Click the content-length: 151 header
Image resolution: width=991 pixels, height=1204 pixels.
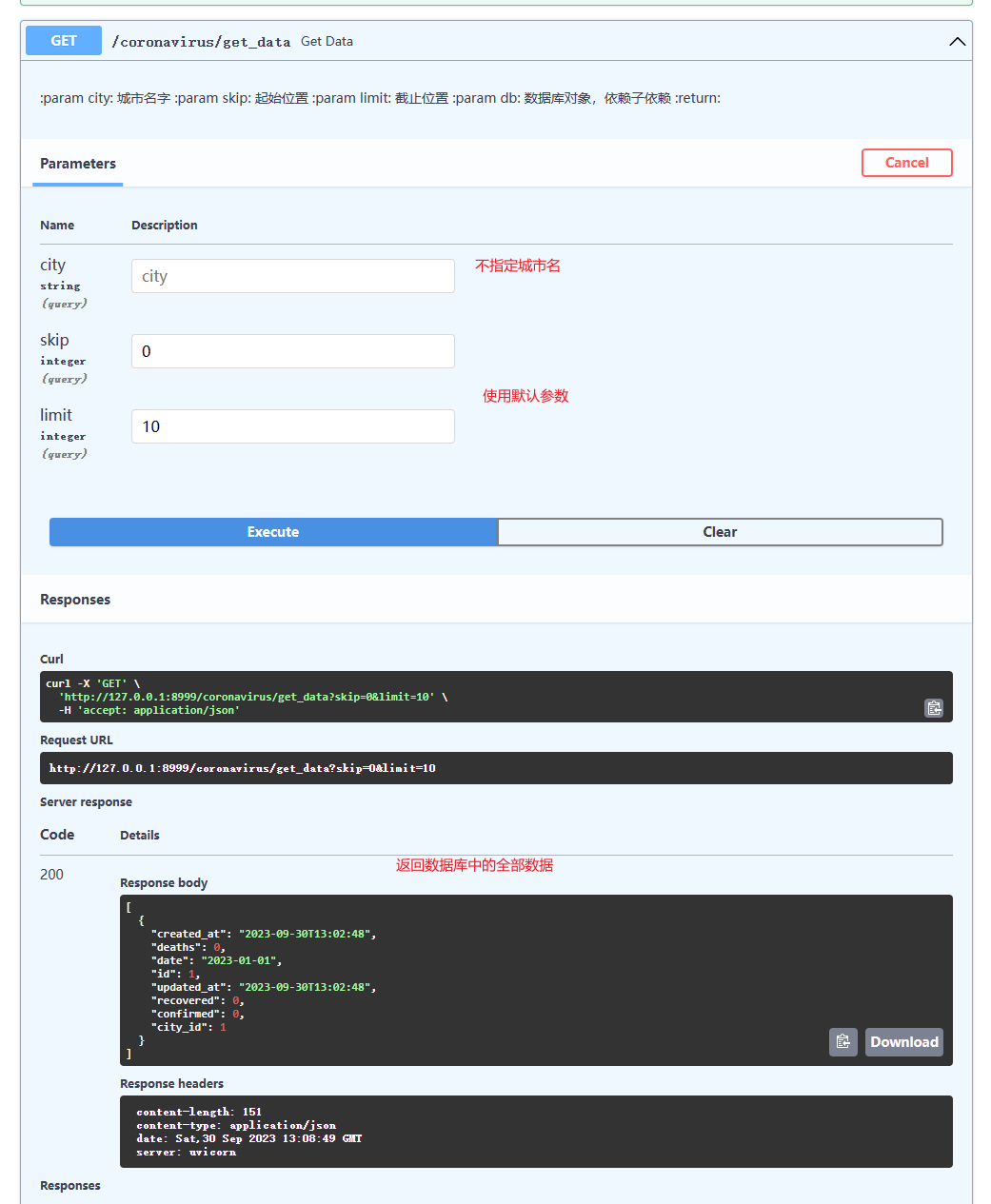point(199,1112)
